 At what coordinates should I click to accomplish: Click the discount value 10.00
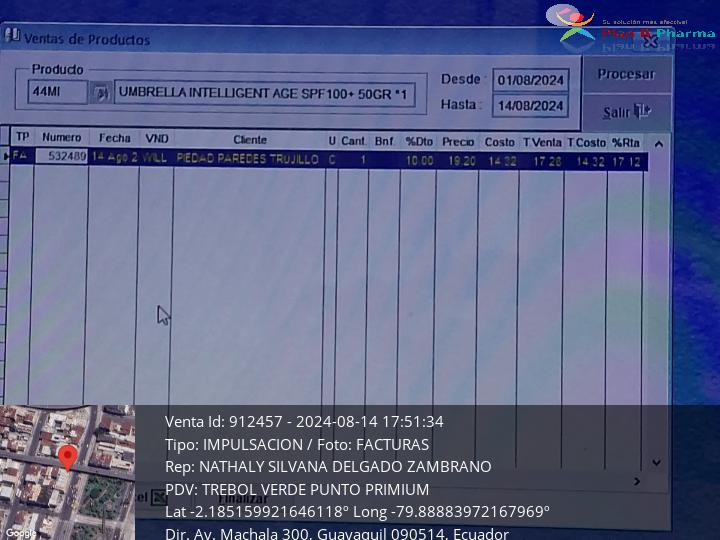click(x=419, y=161)
